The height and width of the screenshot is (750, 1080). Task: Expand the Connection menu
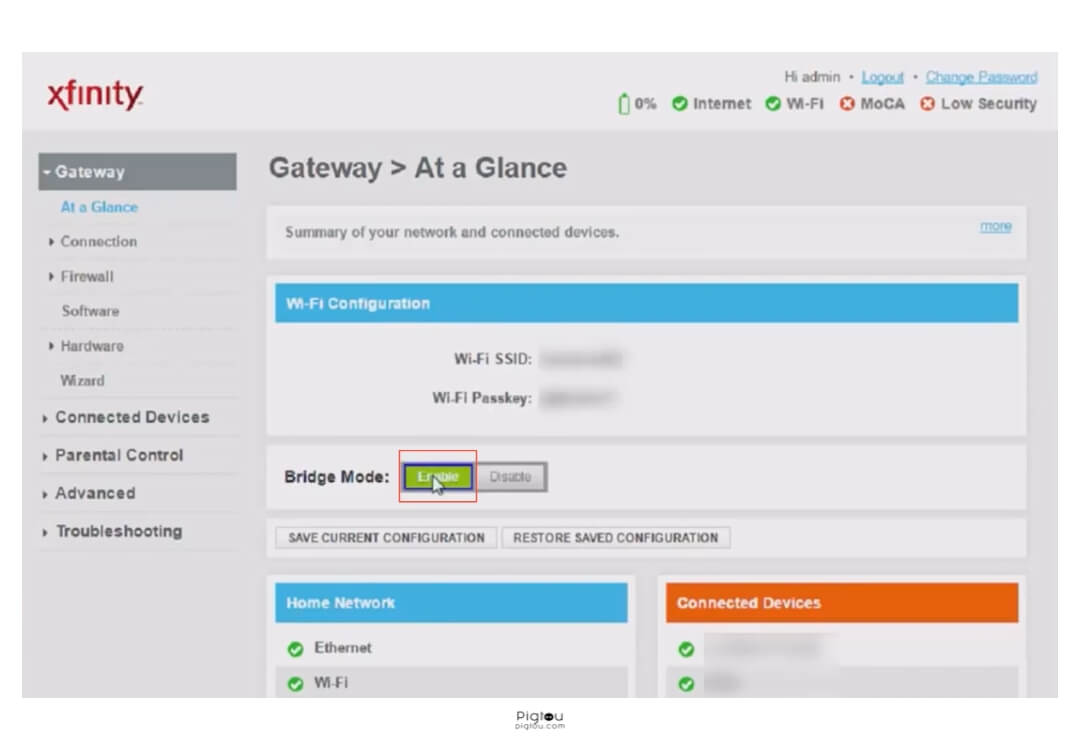pyautogui.click(x=97, y=241)
